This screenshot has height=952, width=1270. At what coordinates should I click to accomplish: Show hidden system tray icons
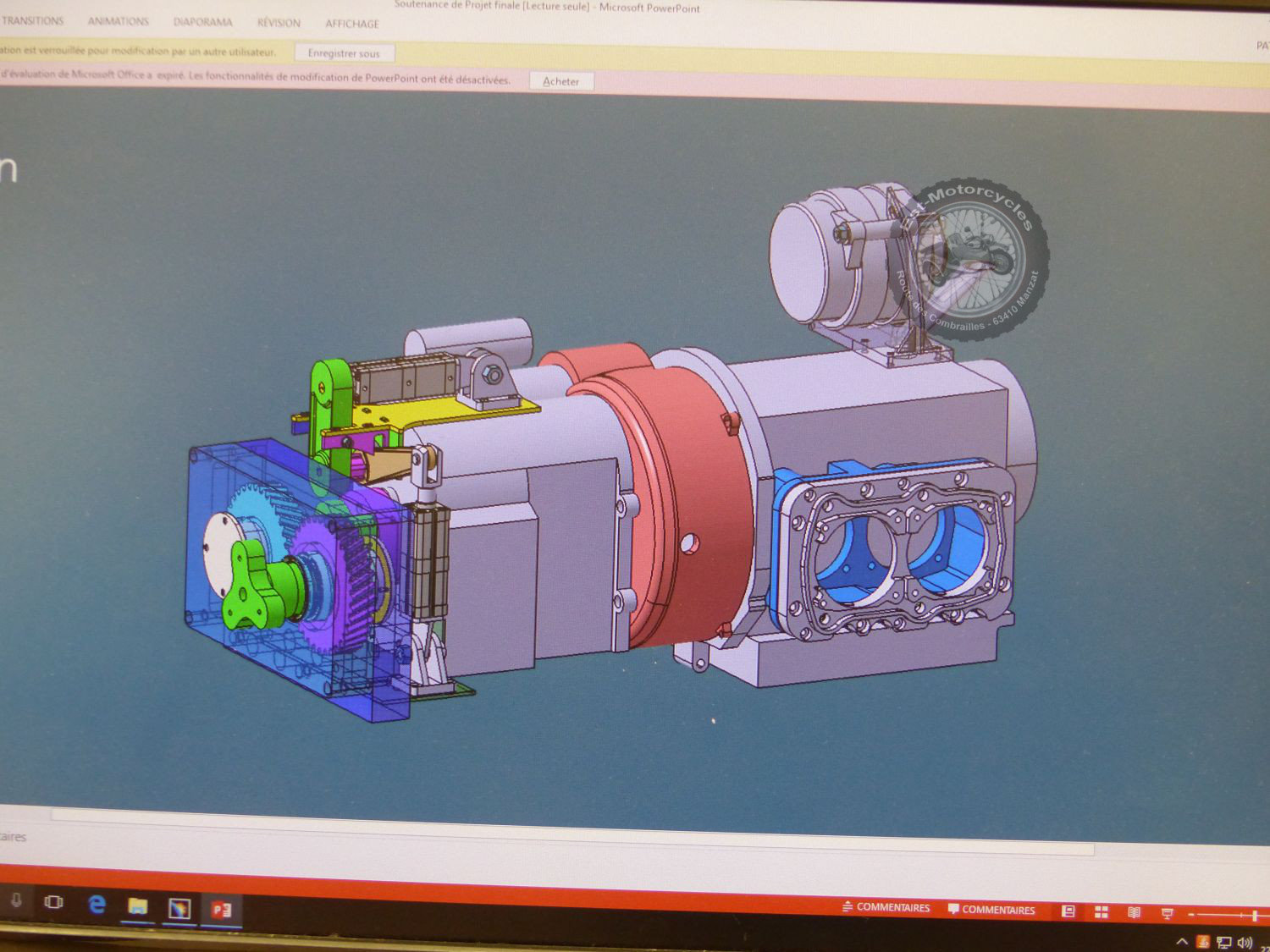point(1182,941)
